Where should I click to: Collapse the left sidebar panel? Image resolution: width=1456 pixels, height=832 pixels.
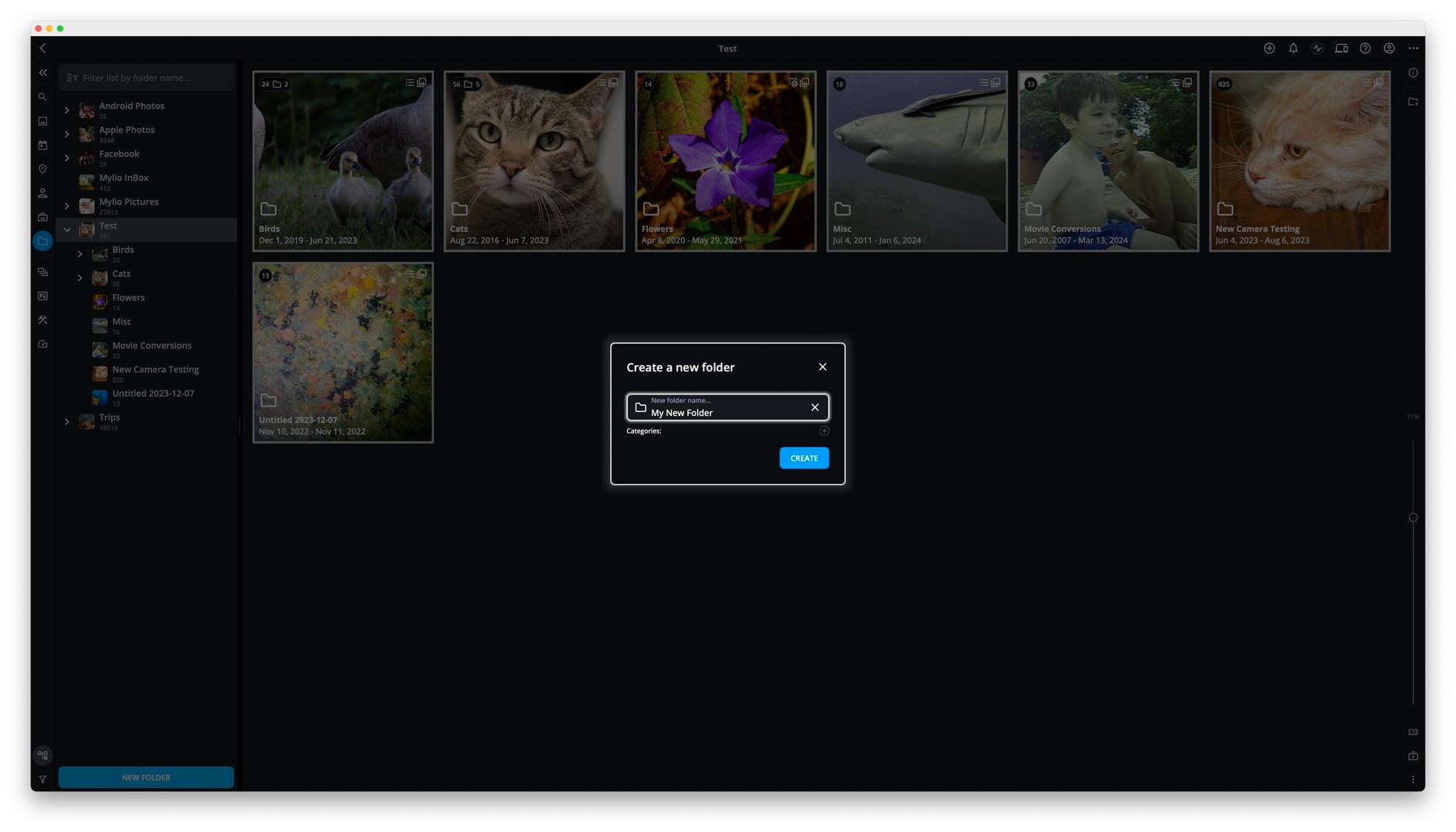click(x=43, y=73)
